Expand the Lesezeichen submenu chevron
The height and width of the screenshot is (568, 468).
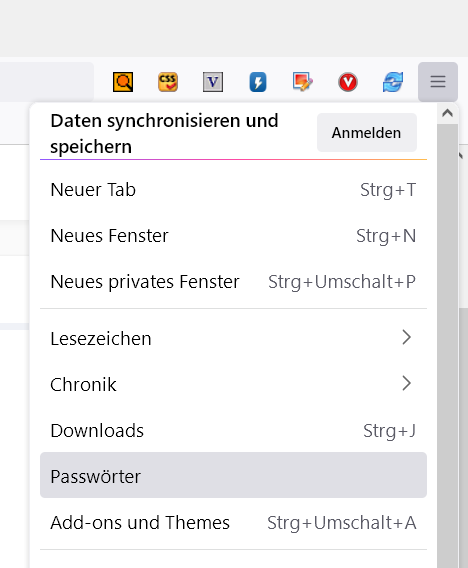coord(406,337)
